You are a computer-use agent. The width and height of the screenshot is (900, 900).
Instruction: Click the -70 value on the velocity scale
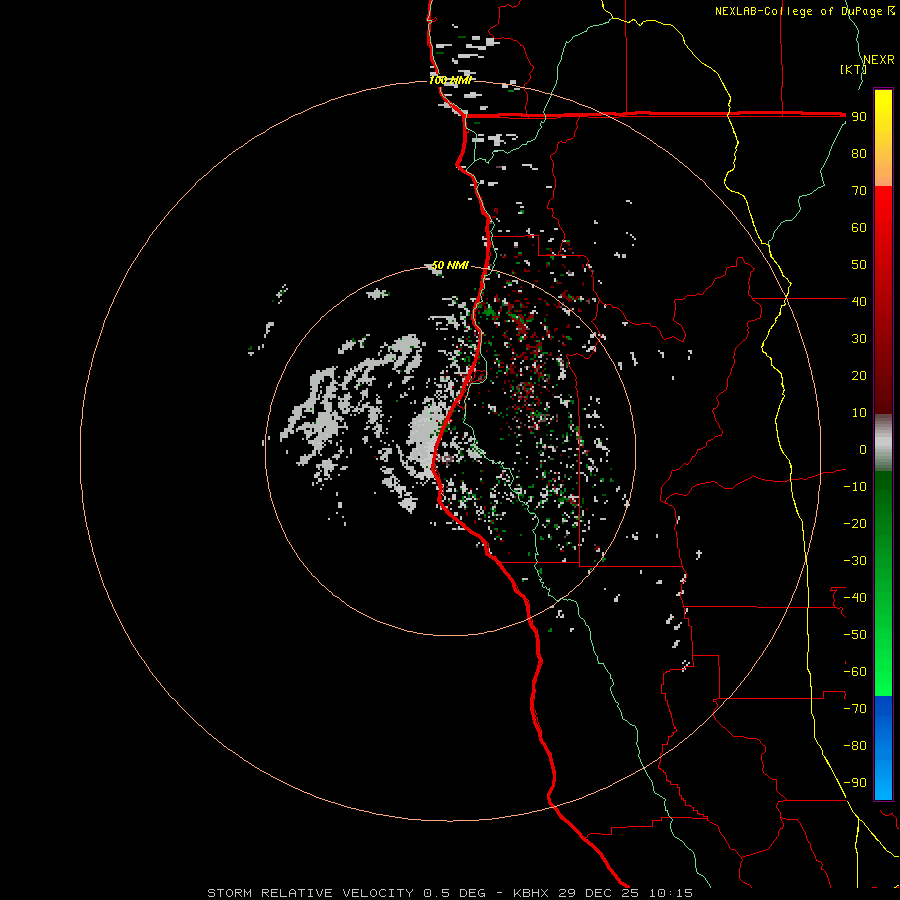pyautogui.click(x=855, y=709)
